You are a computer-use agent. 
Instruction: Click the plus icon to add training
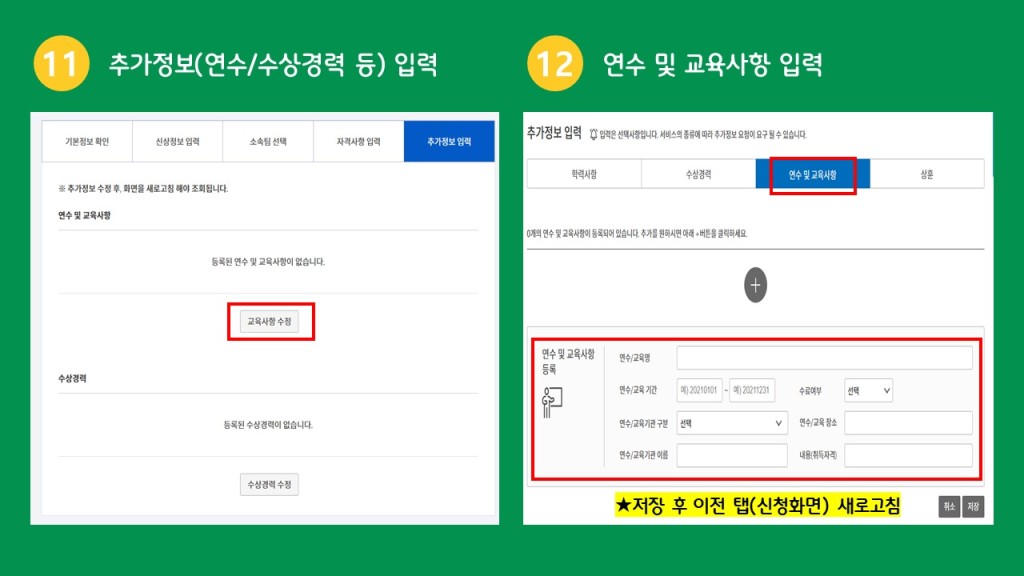(755, 285)
